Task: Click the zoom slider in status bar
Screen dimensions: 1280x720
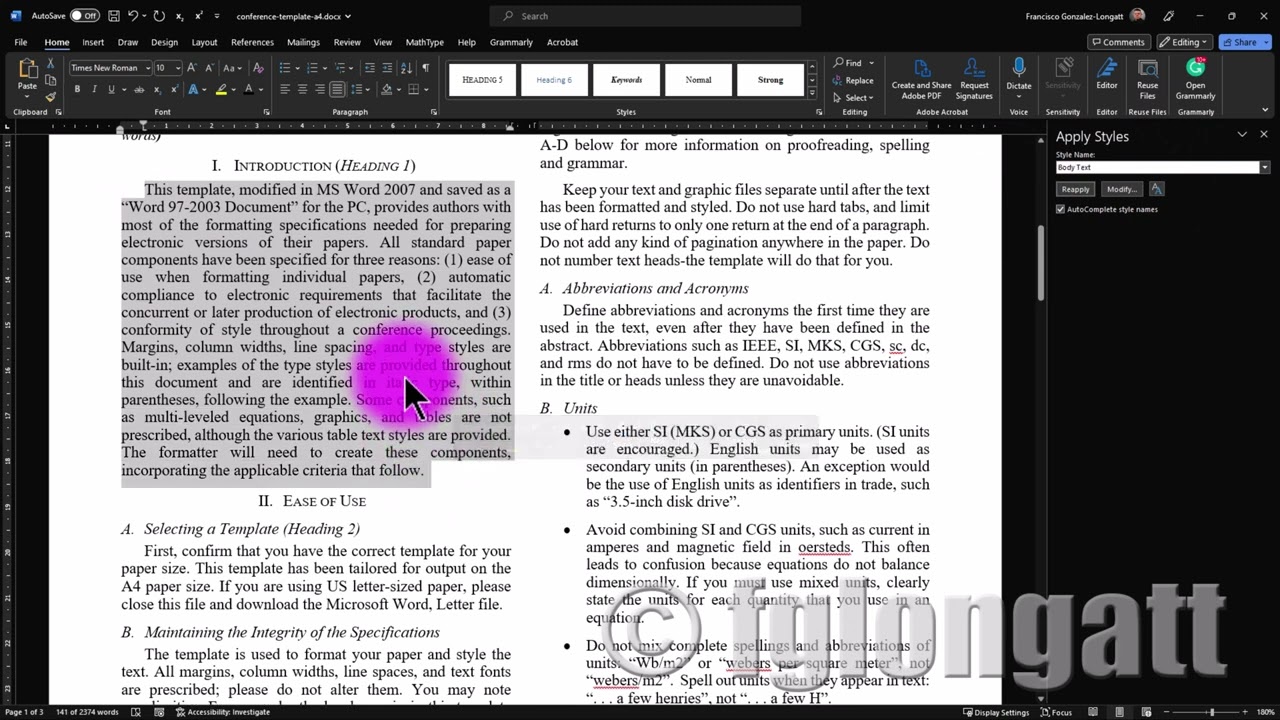Action: (x=1212, y=712)
